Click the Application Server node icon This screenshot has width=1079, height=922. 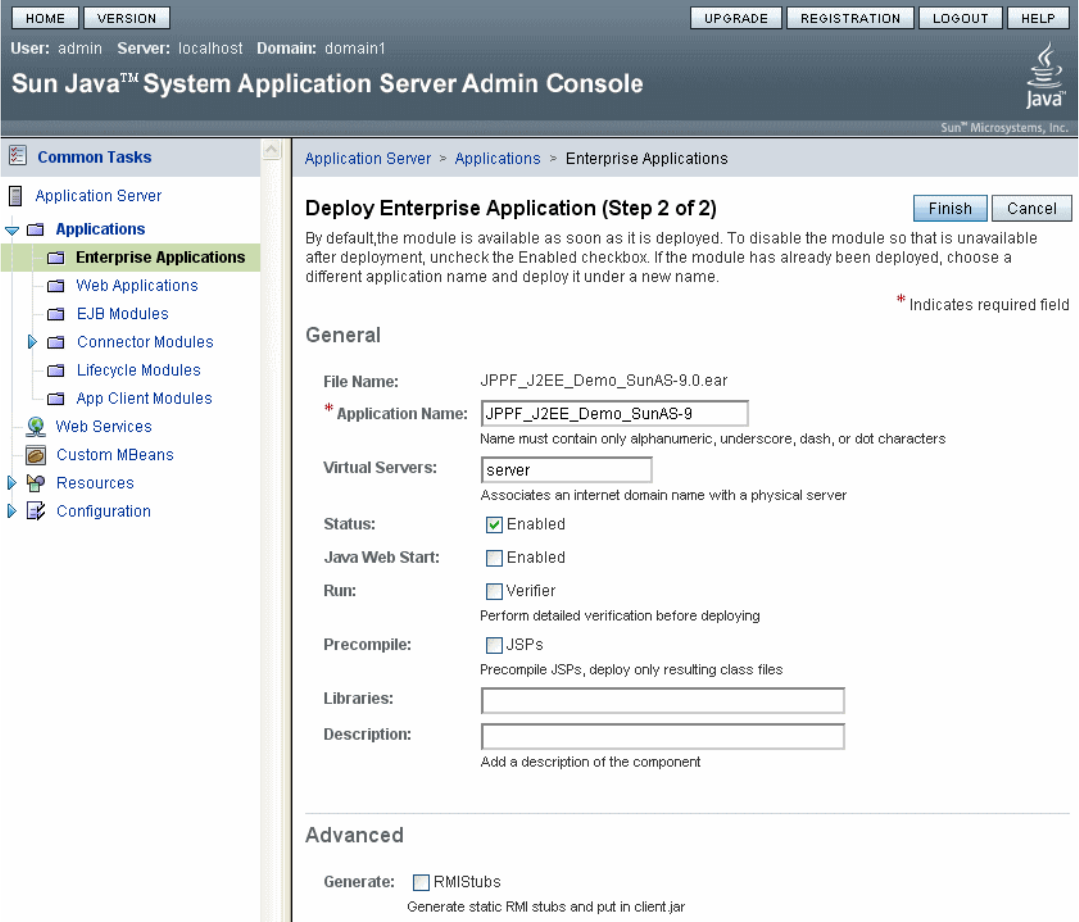coord(15,196)
